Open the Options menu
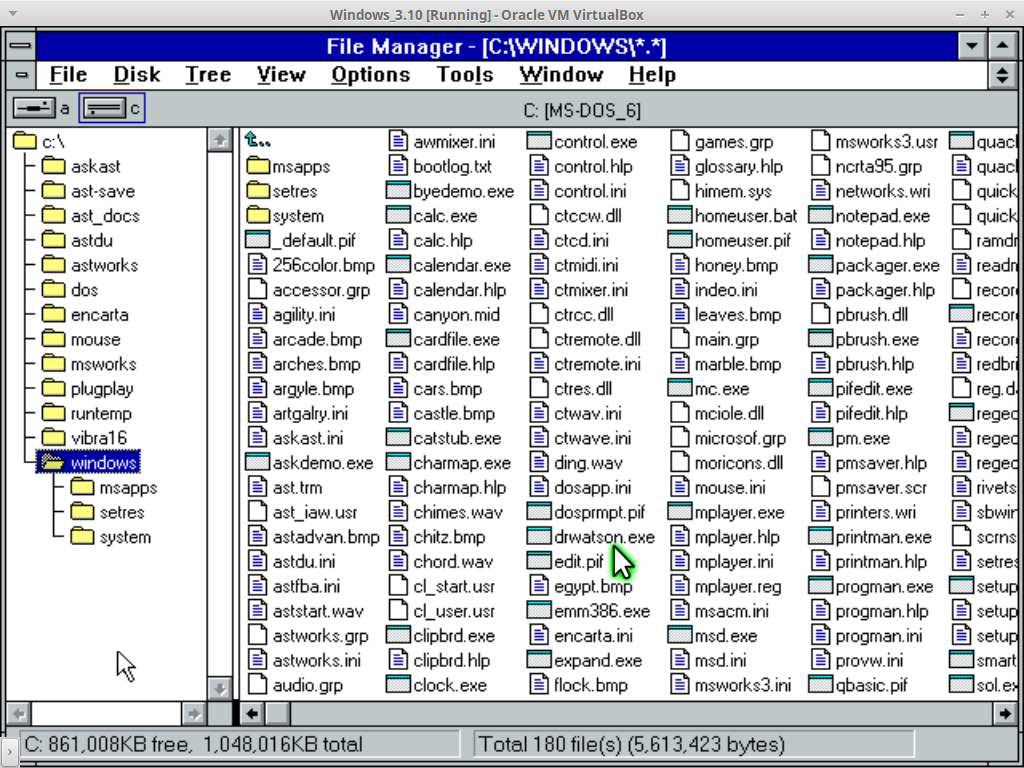 (370, 75)
